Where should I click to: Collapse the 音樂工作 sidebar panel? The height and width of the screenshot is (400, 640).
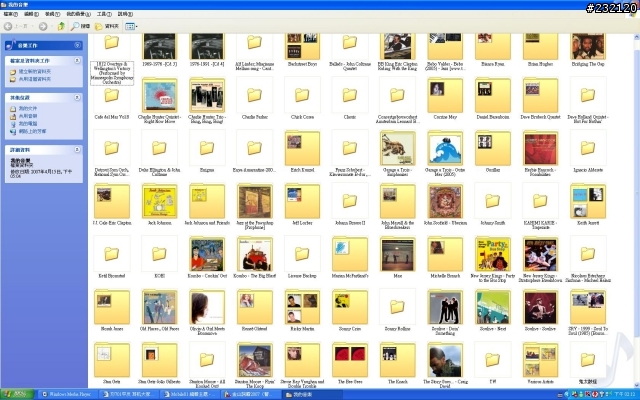pos(77,45)
